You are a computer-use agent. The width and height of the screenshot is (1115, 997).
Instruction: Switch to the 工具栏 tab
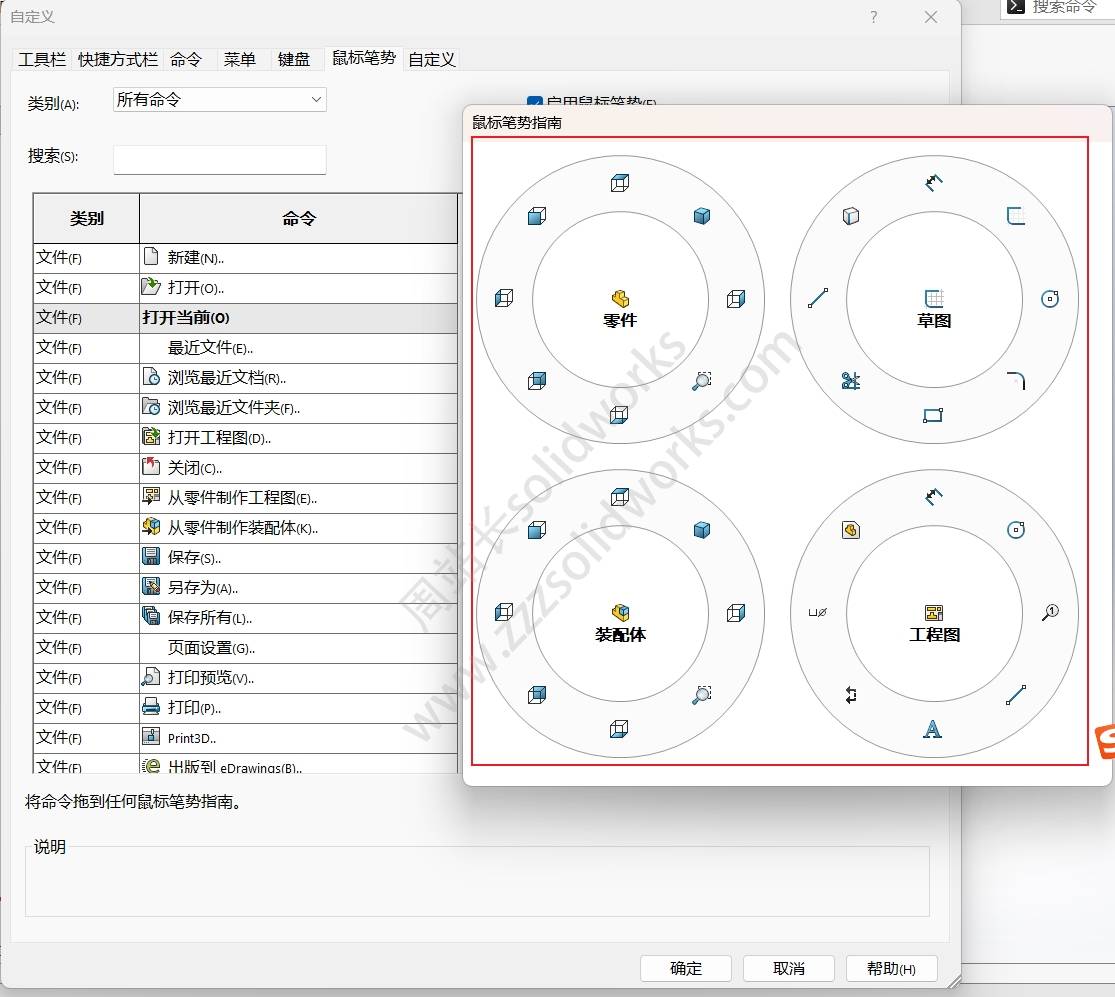[42, 60]
